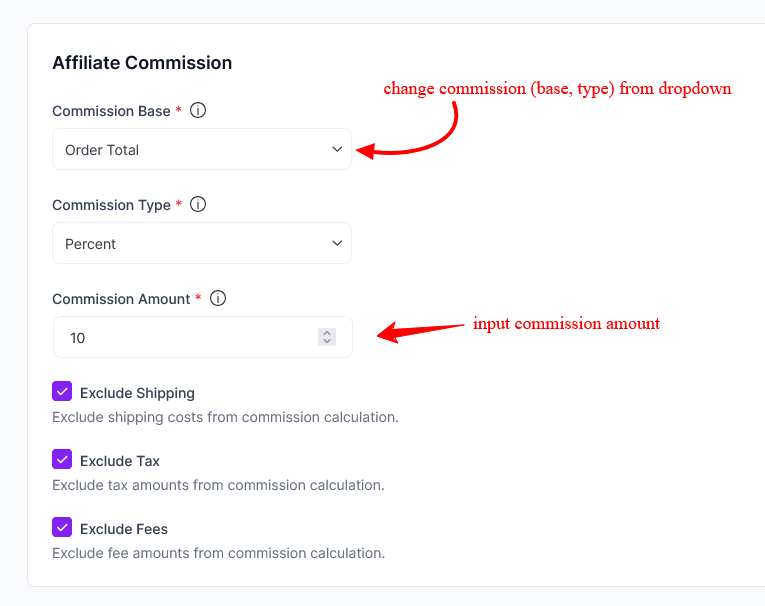Screen dimensions: 765x606
Task: Click the chevron arrow in Percent dropdown
Action: (336, 244)
